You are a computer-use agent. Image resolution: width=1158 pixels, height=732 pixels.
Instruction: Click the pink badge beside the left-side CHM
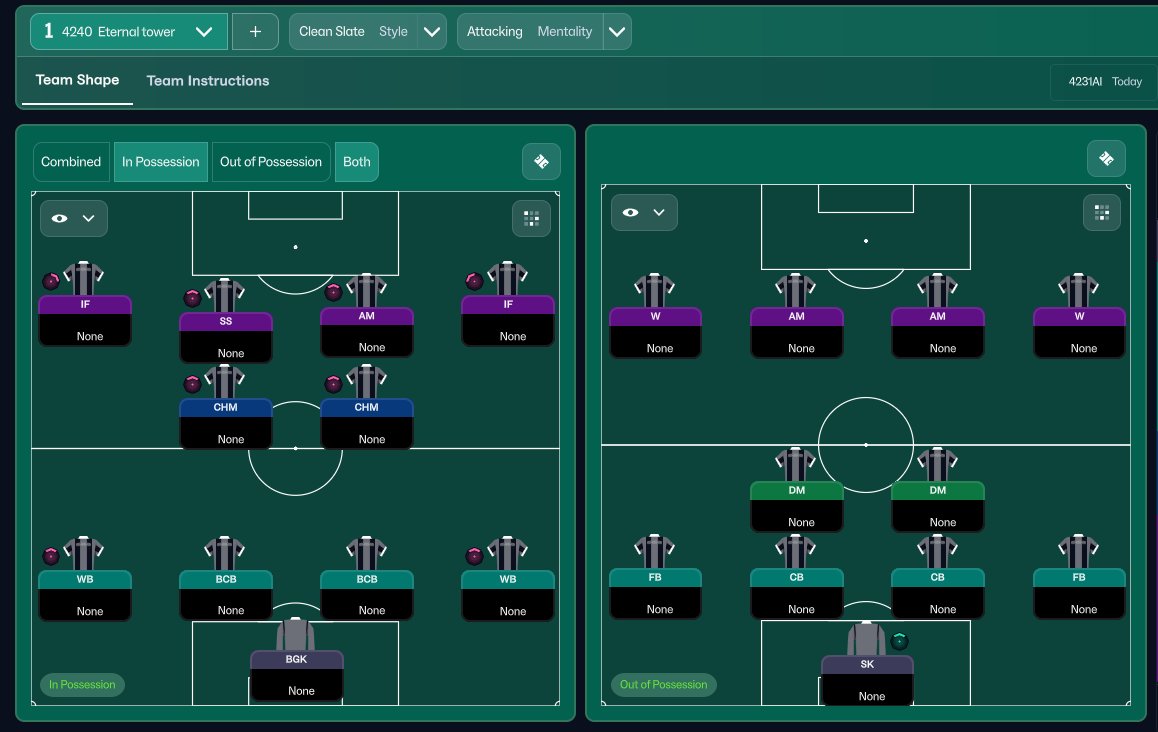click(192, 383)
